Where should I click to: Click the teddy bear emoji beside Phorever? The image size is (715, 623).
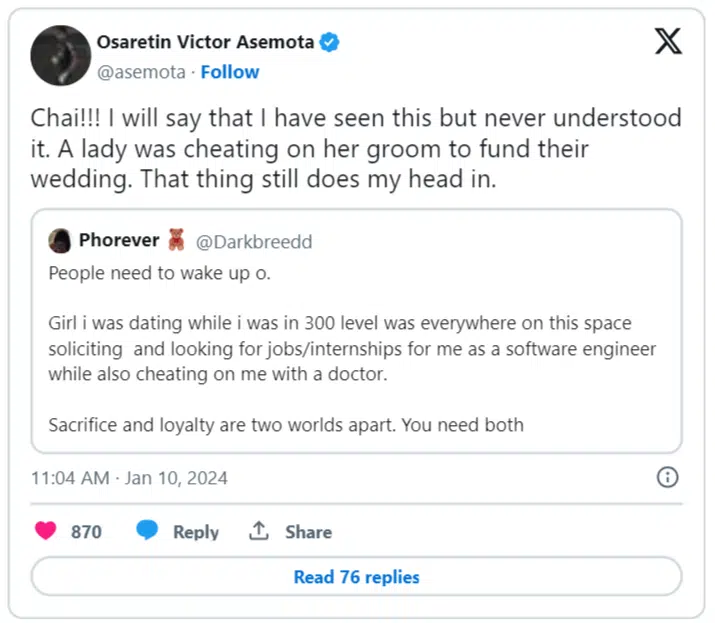[x=178, y=240]
